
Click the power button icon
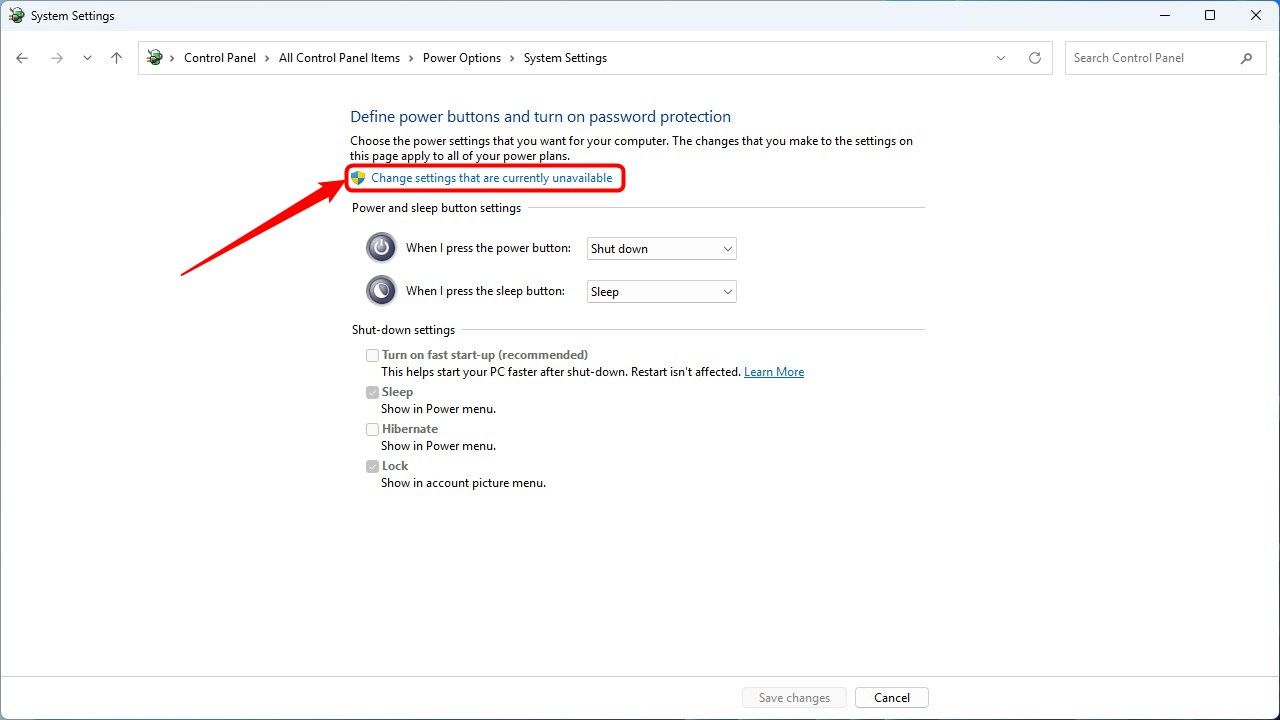pyautogui.click(x=381, y=248)
